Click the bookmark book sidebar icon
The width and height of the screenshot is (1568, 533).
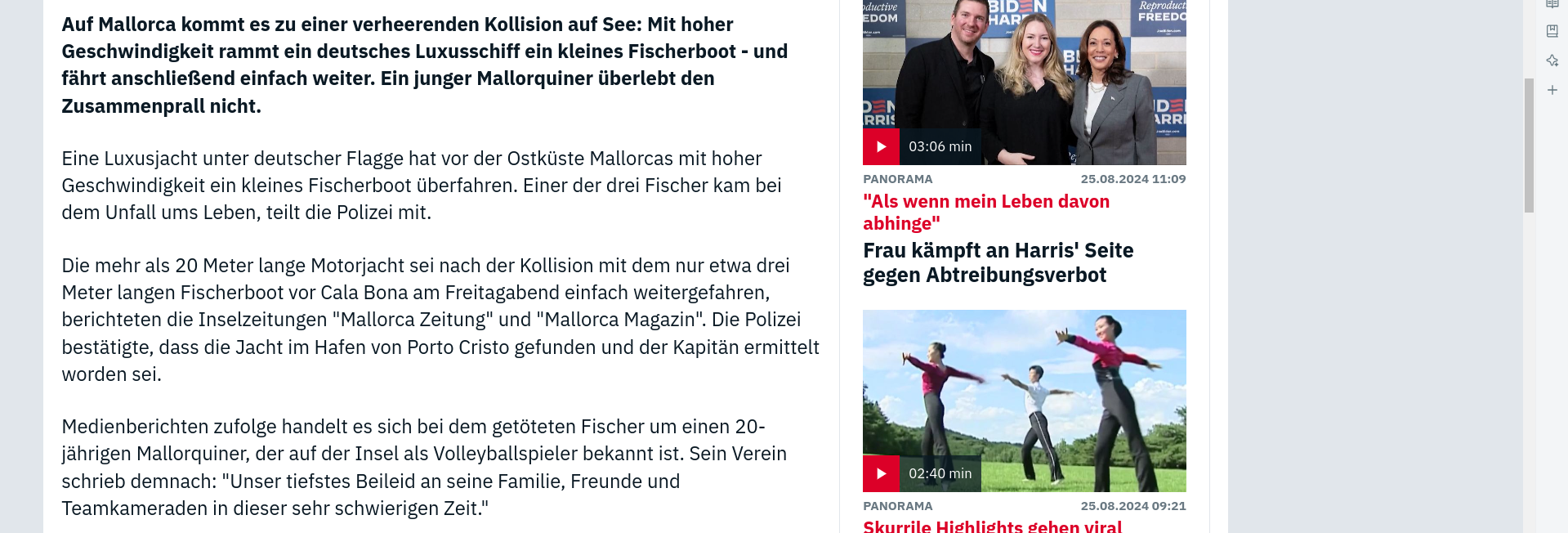[1552, 31]
